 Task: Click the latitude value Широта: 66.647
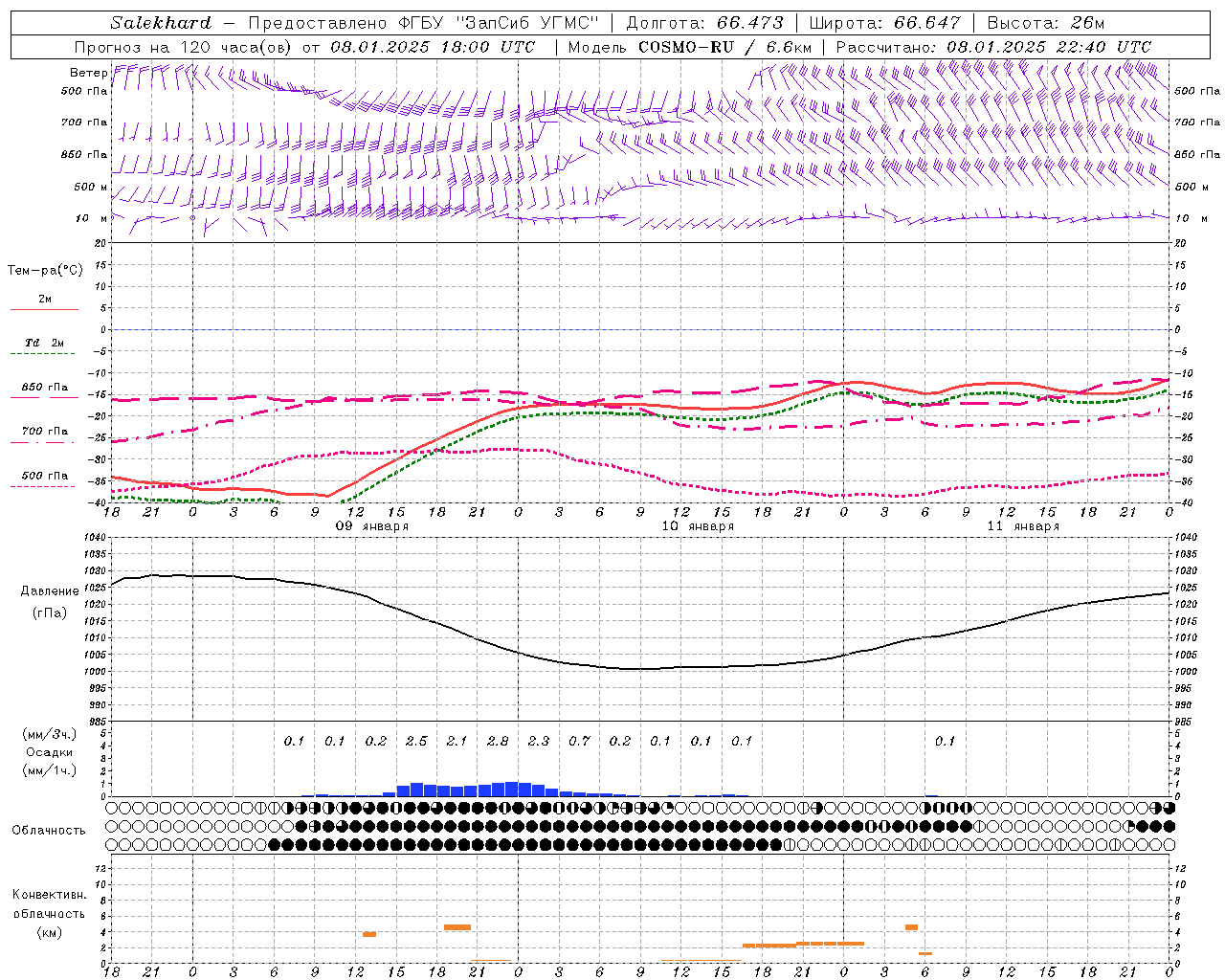click(883, 23)
